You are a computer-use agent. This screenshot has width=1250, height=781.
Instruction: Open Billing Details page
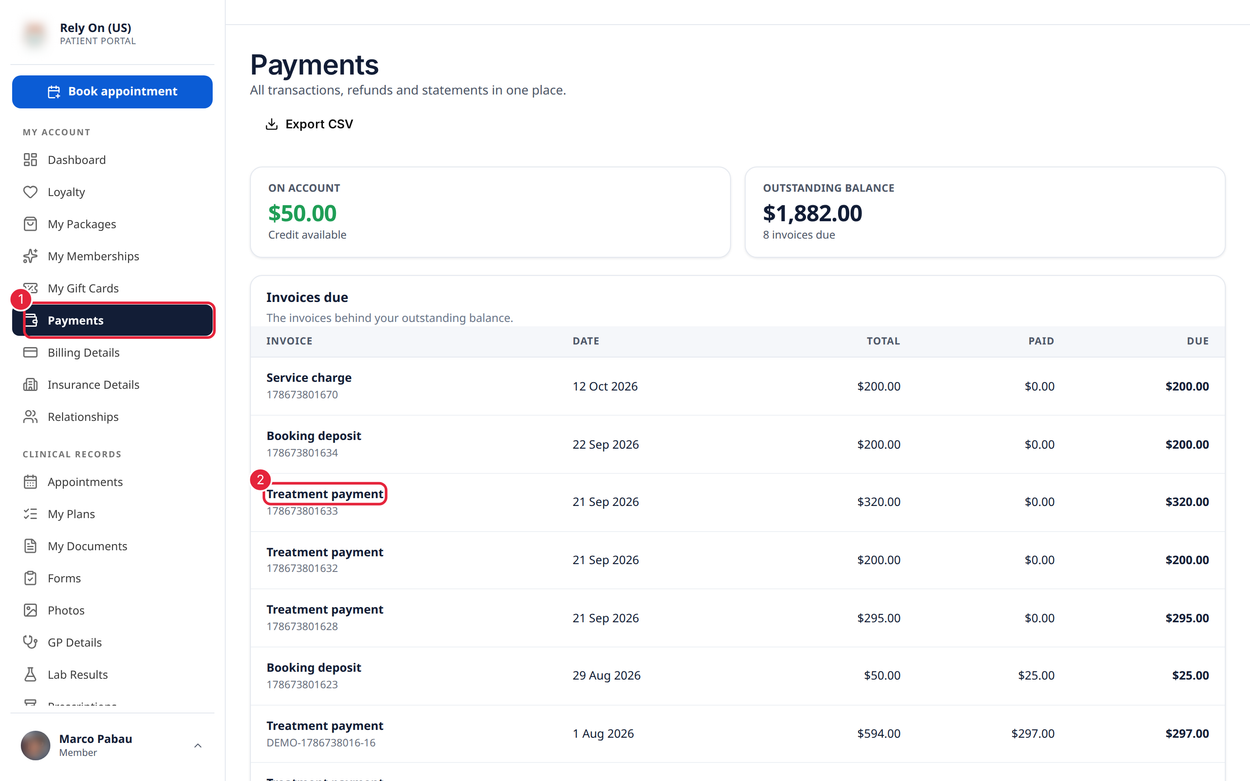[x=112, y=352]
